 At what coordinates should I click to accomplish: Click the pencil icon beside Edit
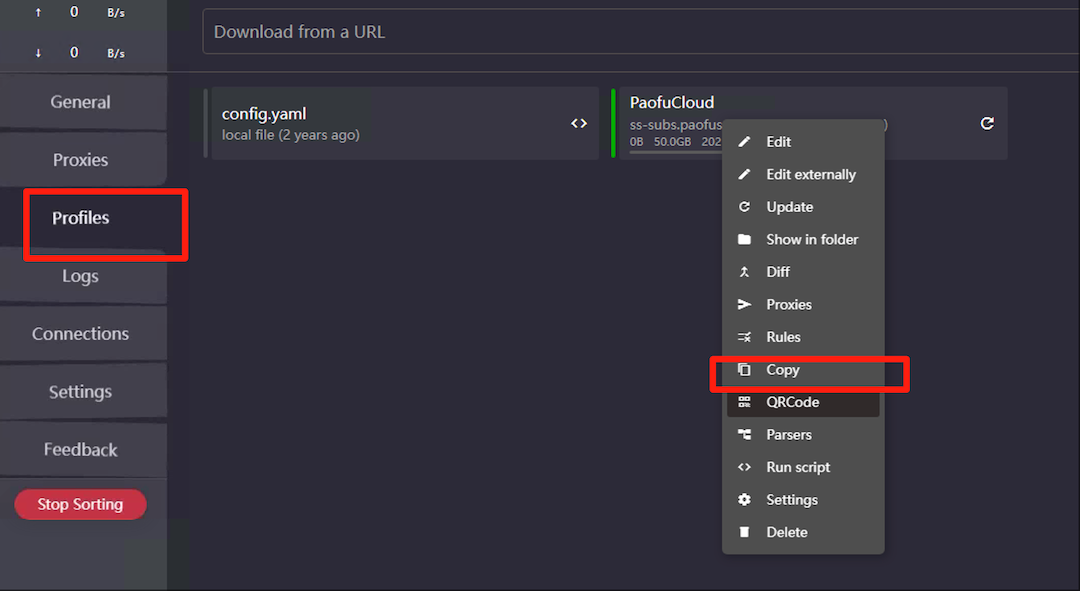point(744,142)
